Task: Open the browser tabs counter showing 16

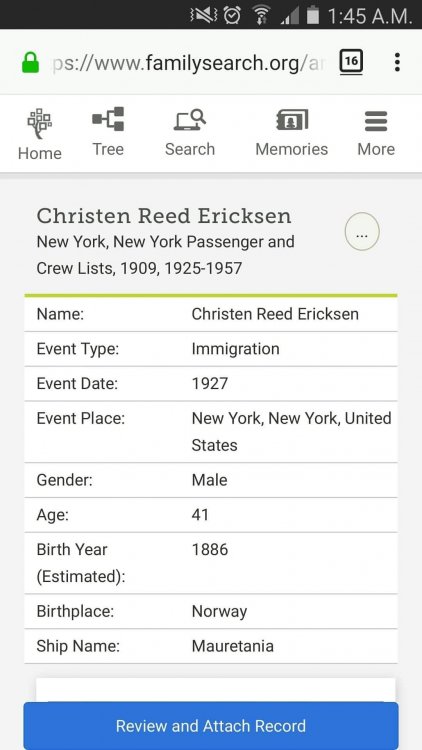Action: click(351, 62)
